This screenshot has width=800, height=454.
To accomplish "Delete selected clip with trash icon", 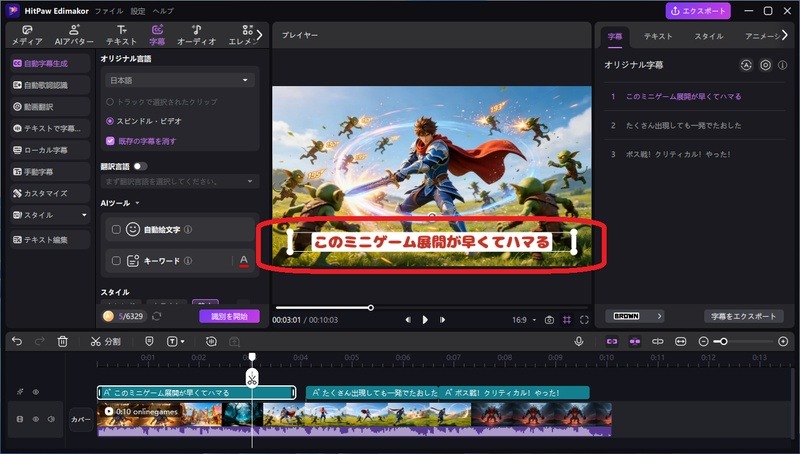I will pos(63,341).
